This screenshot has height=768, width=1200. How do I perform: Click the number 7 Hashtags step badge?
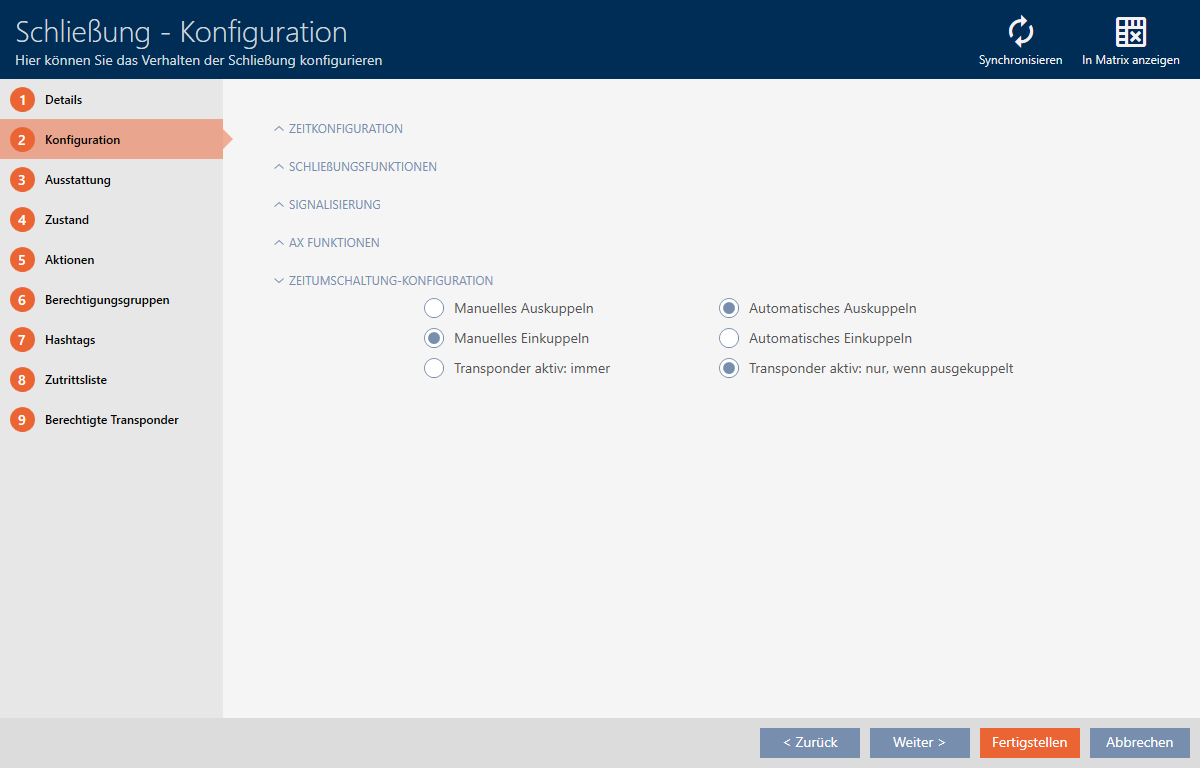(x=22, y=340)
